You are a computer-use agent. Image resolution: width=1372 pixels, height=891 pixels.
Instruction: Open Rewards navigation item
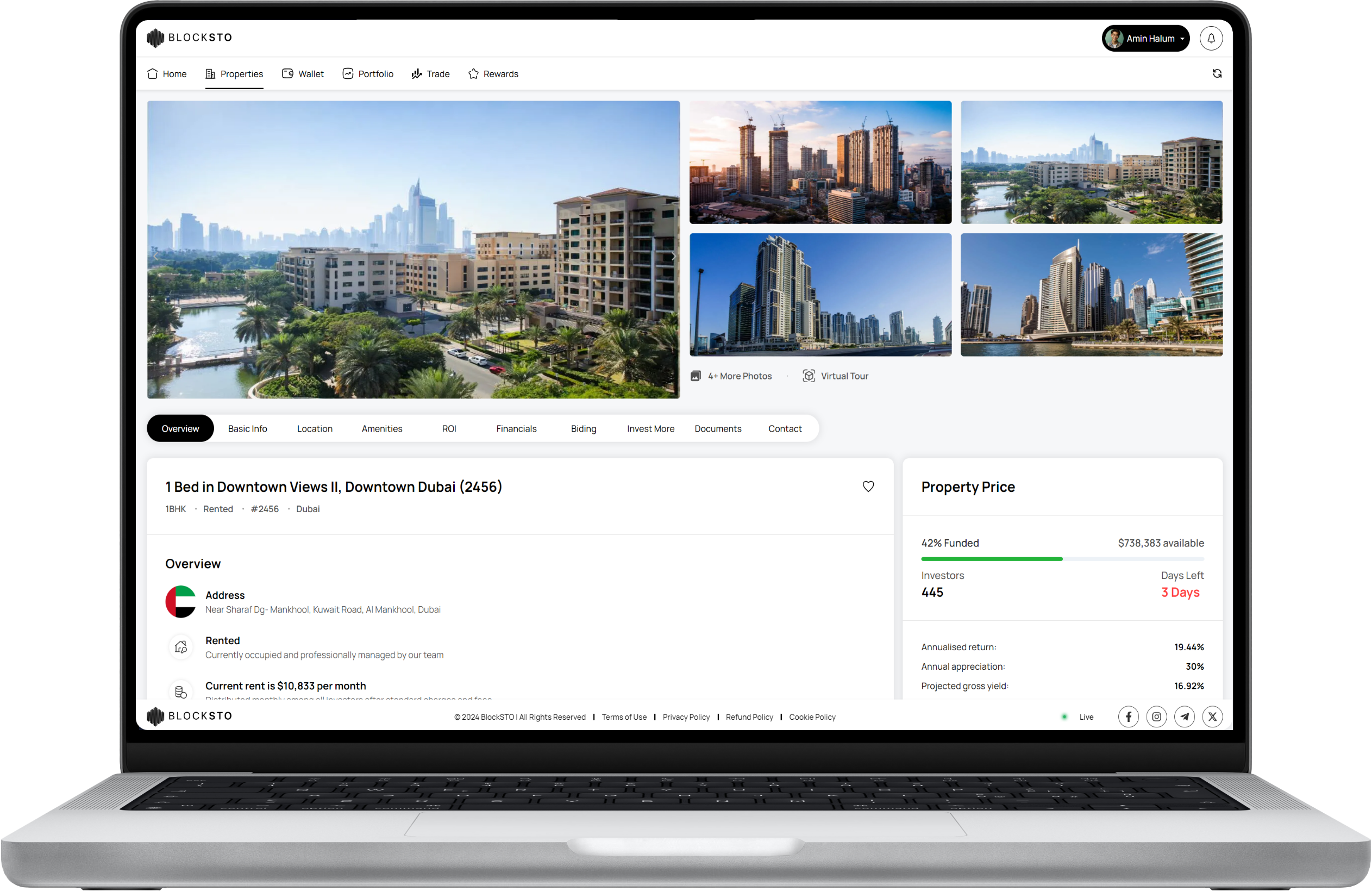click(x=493, y=74)
